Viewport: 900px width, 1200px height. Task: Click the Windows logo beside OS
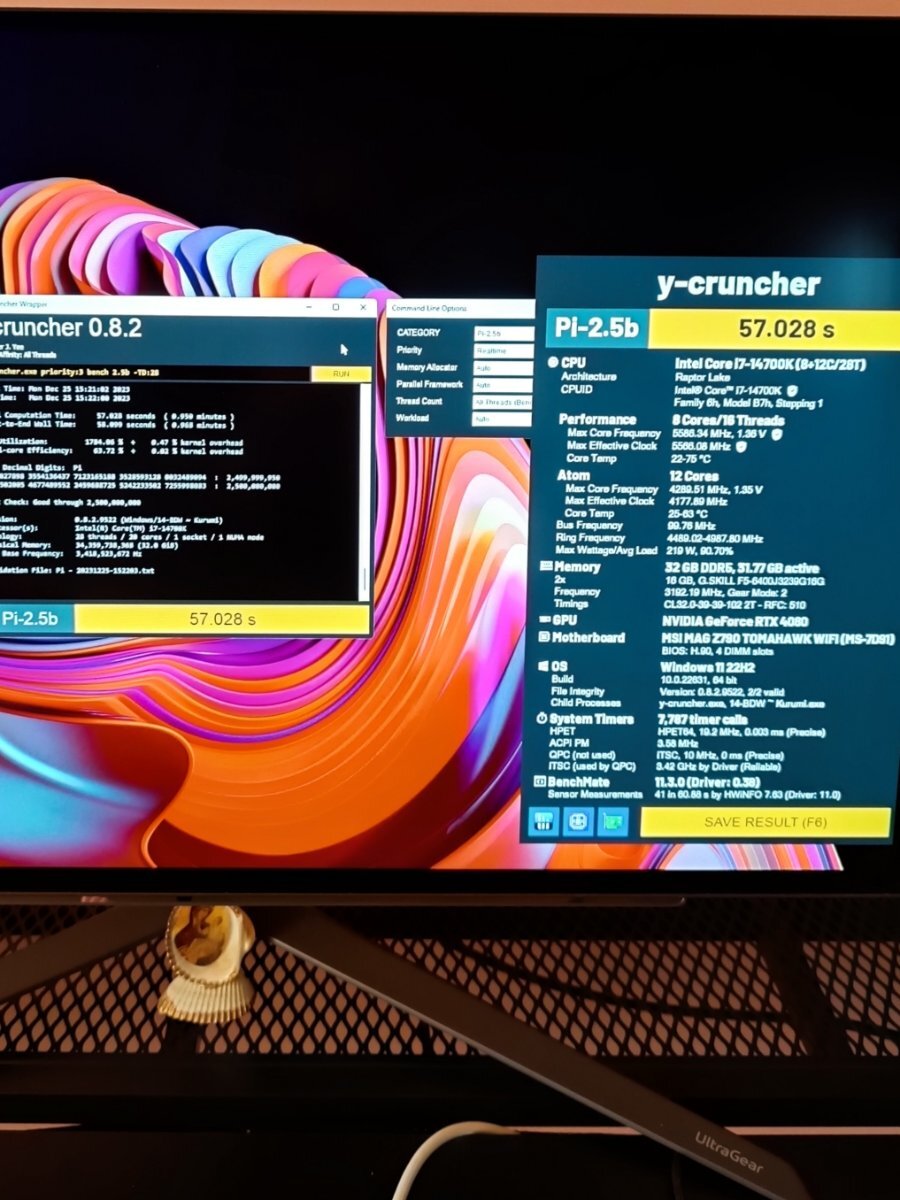pyautogui.click(x=544, y=666)
